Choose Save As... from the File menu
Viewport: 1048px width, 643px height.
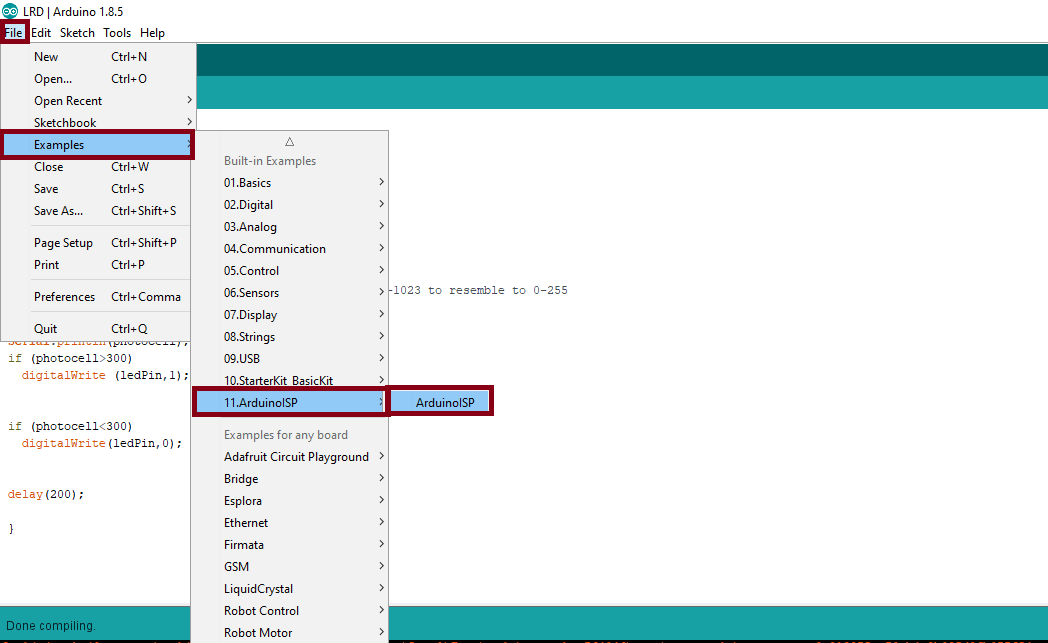98,211
